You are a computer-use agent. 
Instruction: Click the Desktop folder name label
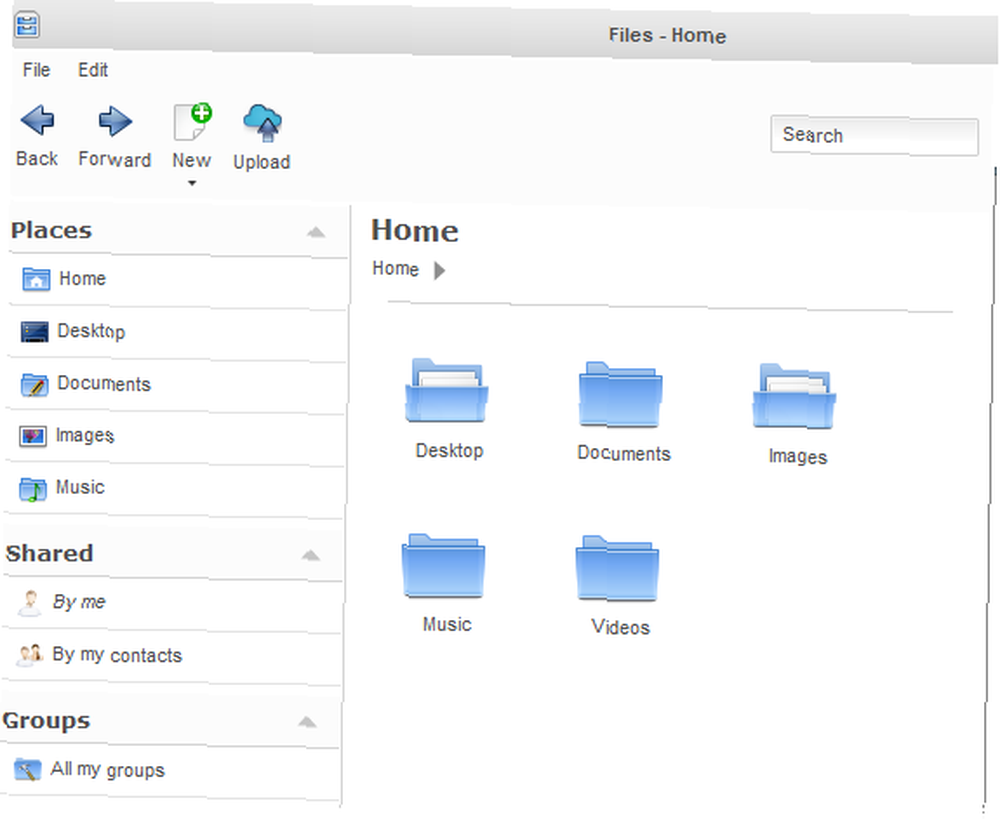(x=450, y=451)
